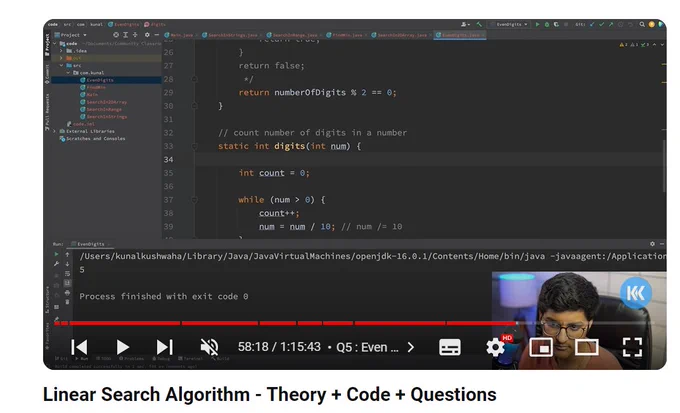Expand the .idea folder
Screen dimensions: 680x413
coord(61,51)
